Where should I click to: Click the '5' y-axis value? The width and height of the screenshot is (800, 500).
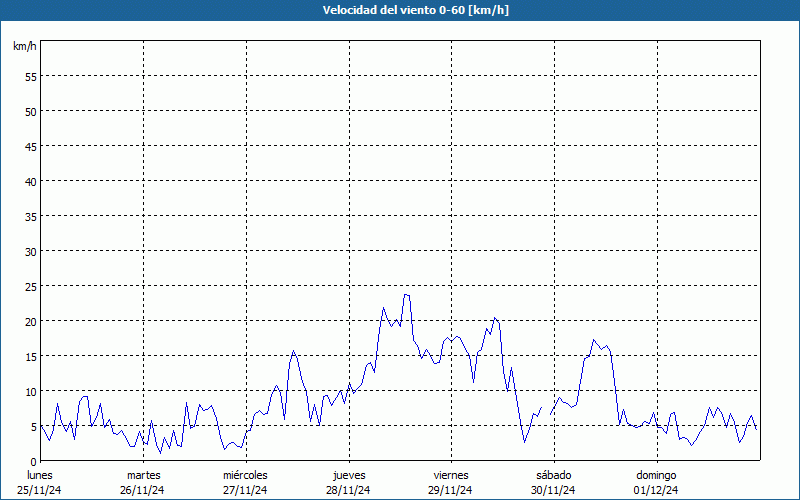(34, 427)
